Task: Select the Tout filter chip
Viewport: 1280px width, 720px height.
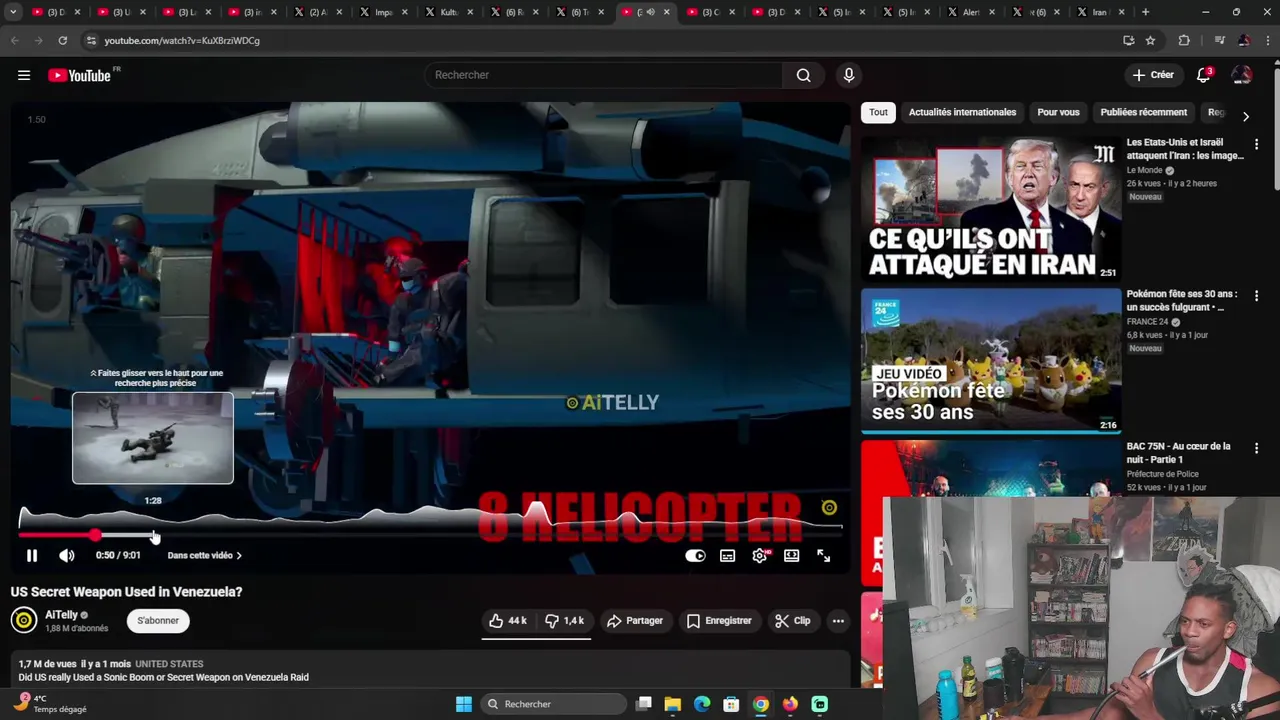Action: 878,112
